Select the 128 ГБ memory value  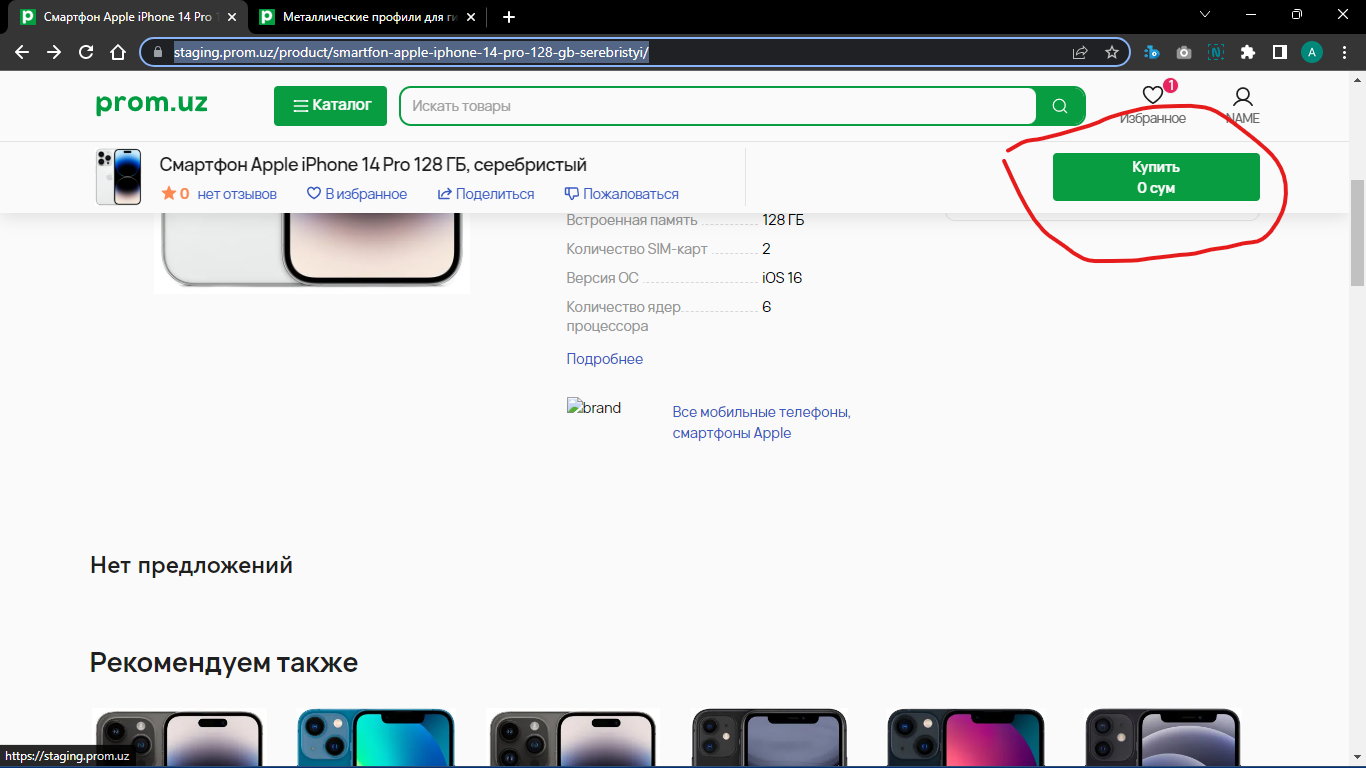pos(783,220)
